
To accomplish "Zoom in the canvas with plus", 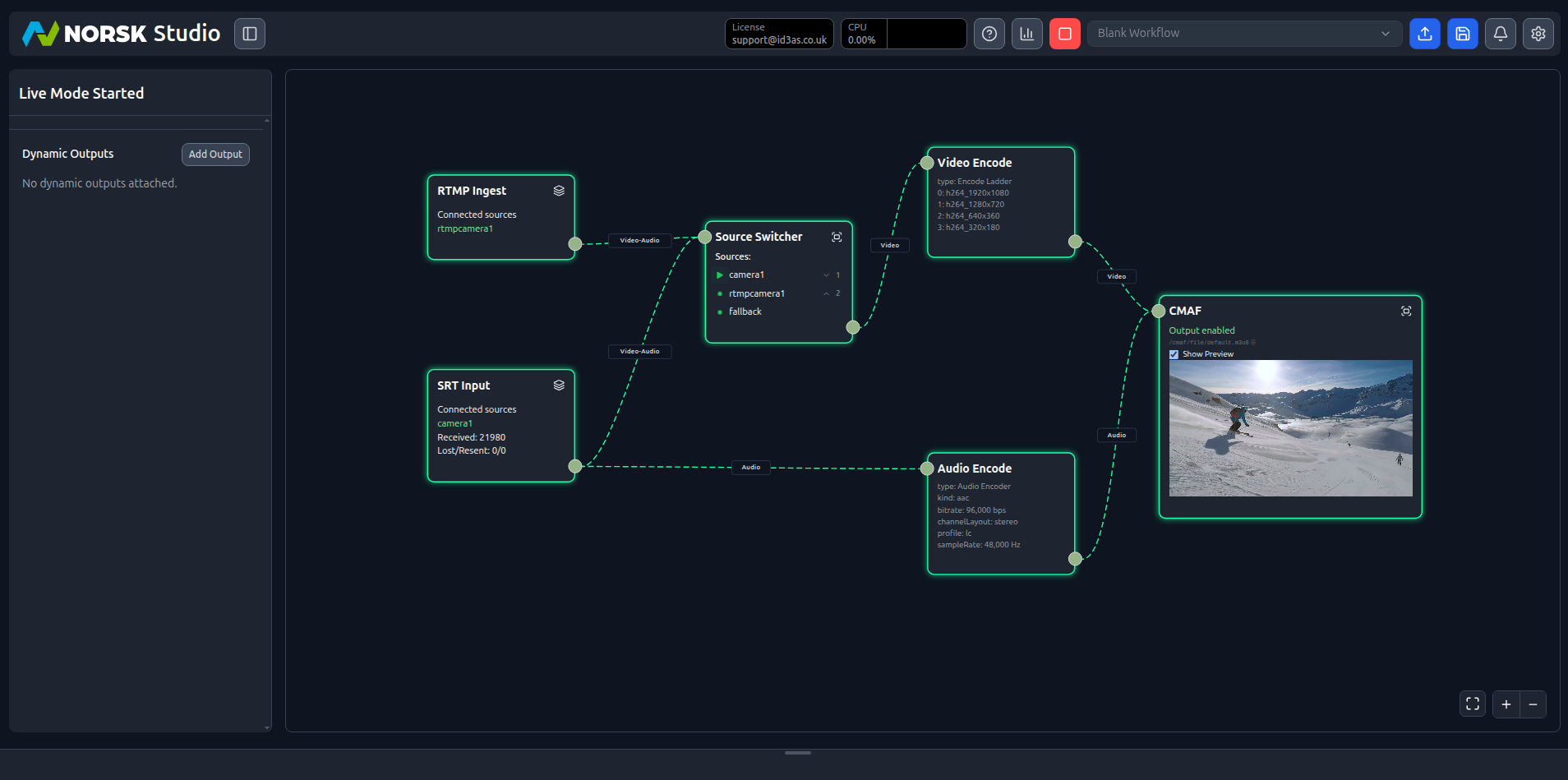I will pos(1506,704).
